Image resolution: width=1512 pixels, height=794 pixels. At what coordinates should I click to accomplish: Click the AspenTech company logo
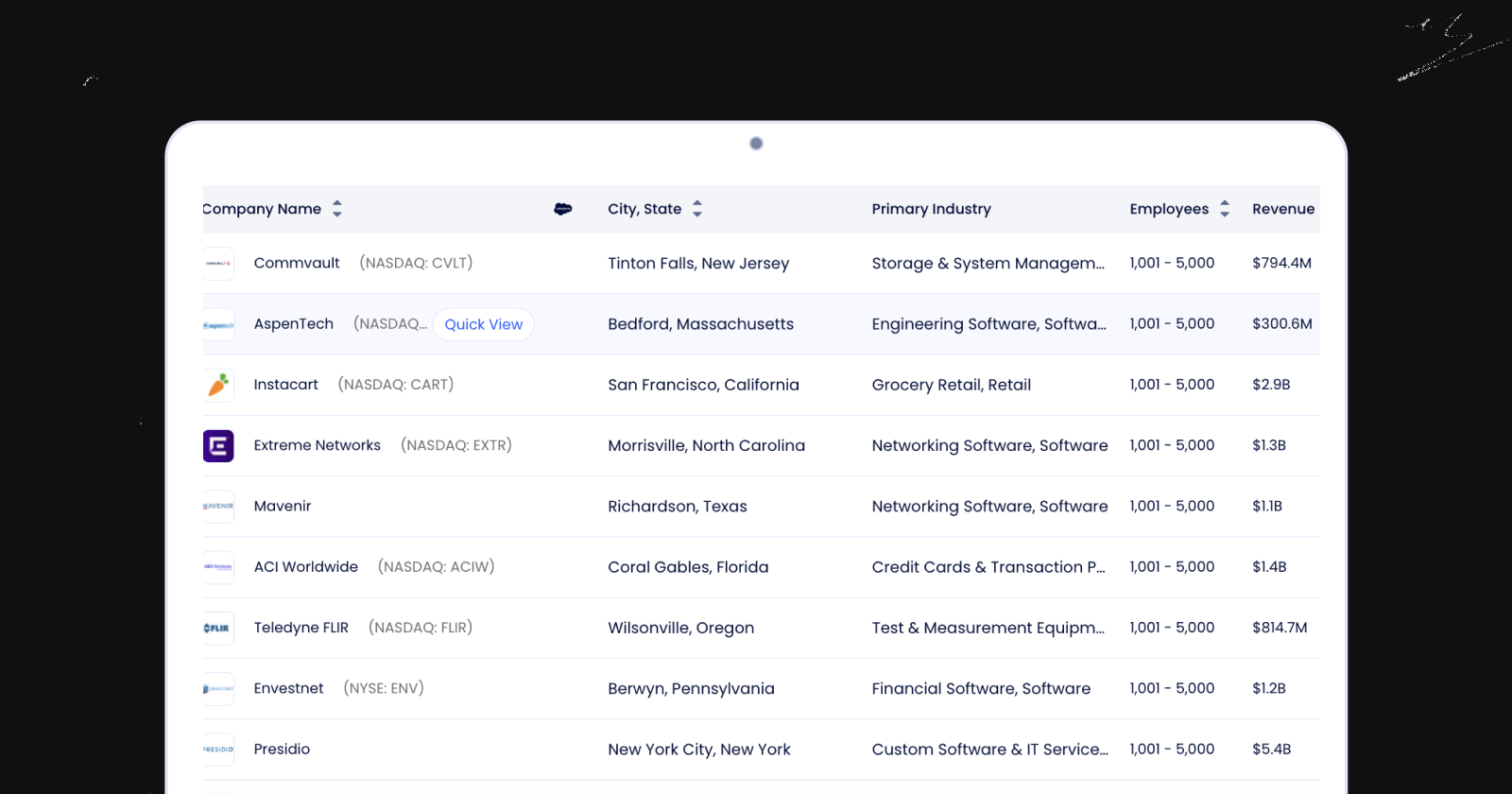(218, 324)
